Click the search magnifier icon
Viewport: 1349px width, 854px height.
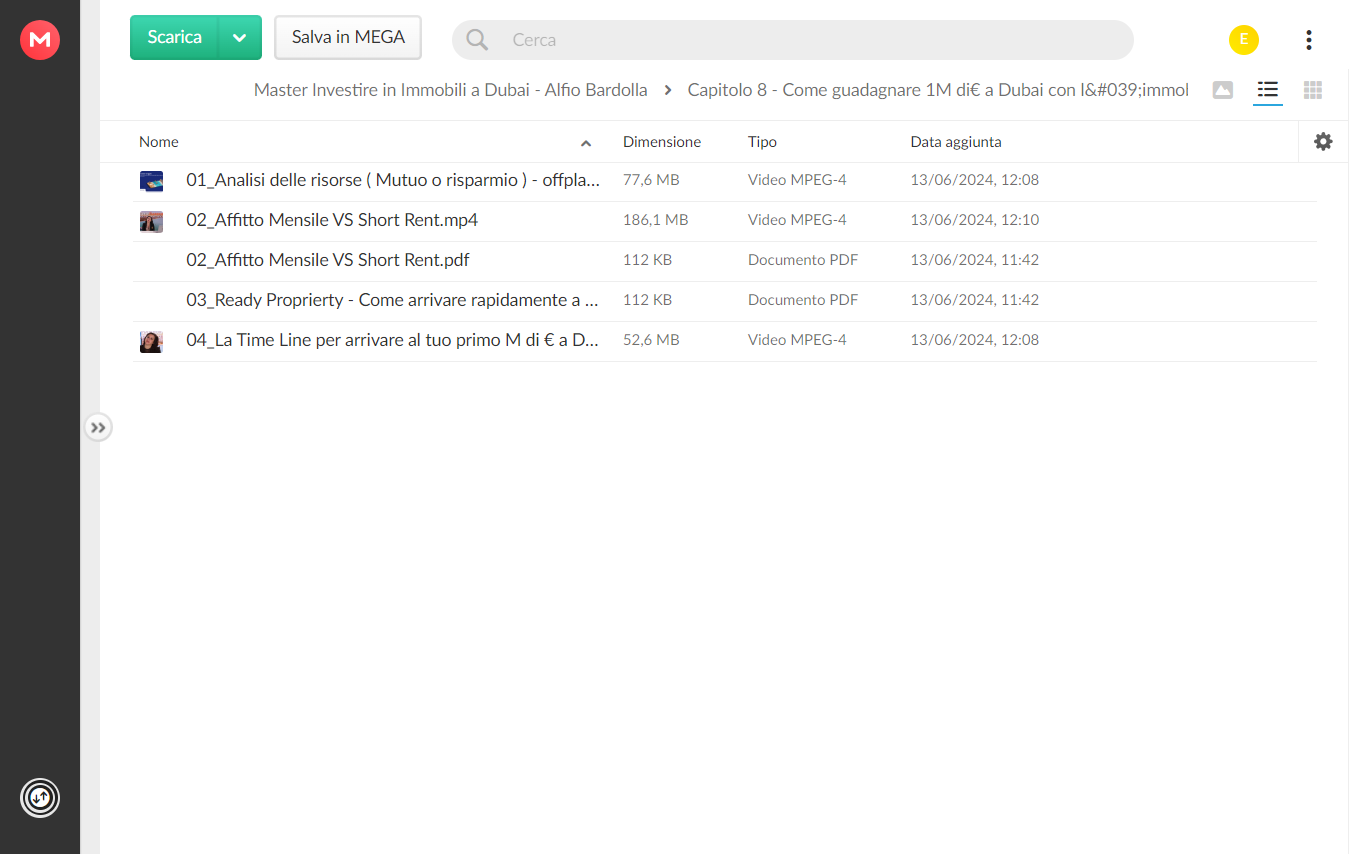[477, 40]
